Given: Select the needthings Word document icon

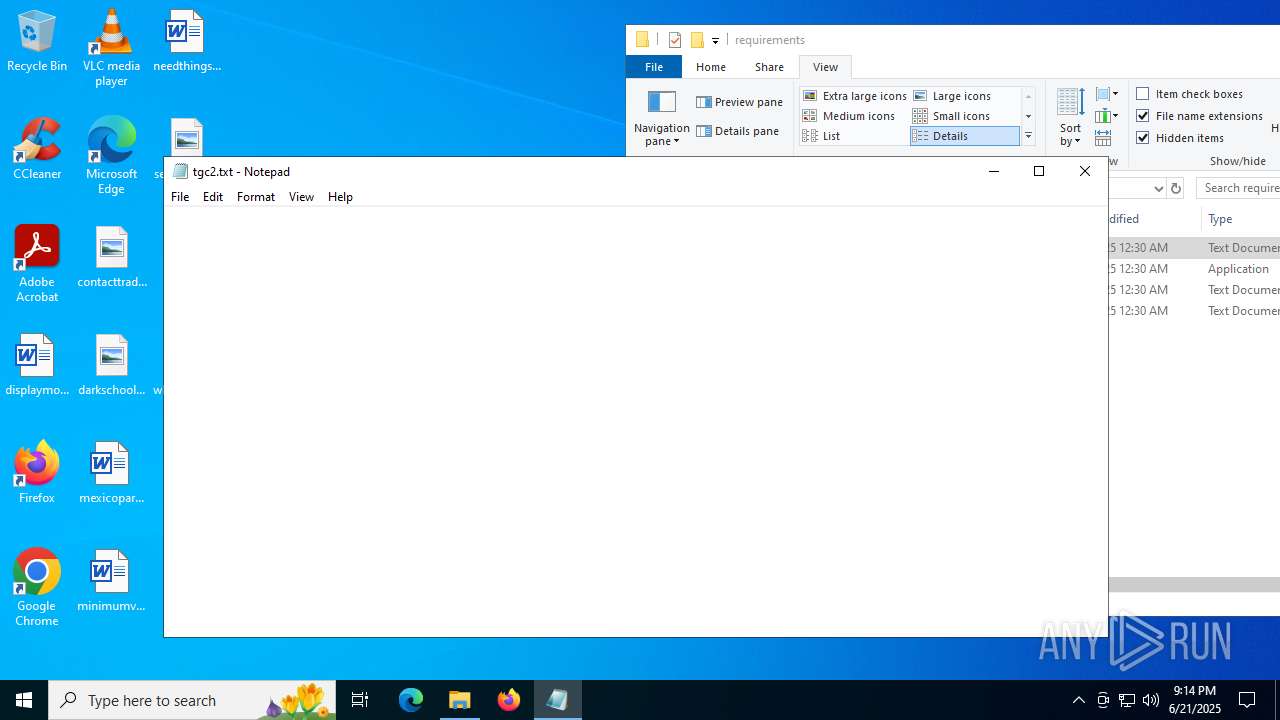Looking at the screenshot, I should [186, 41].
